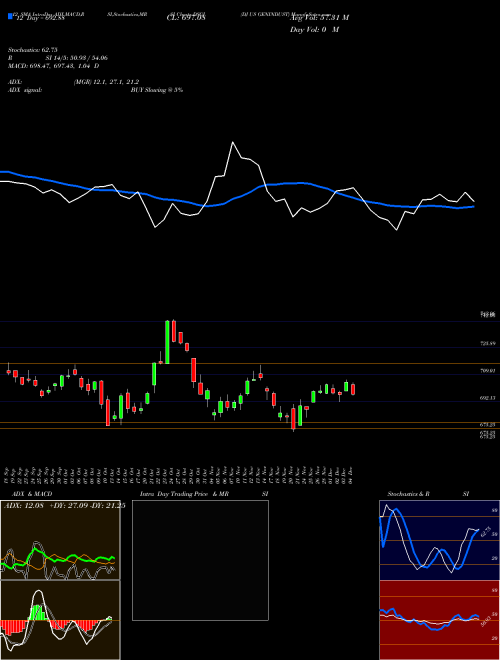Click the 'ADX signal:' label
500x660 pixels.
point(25,90)
